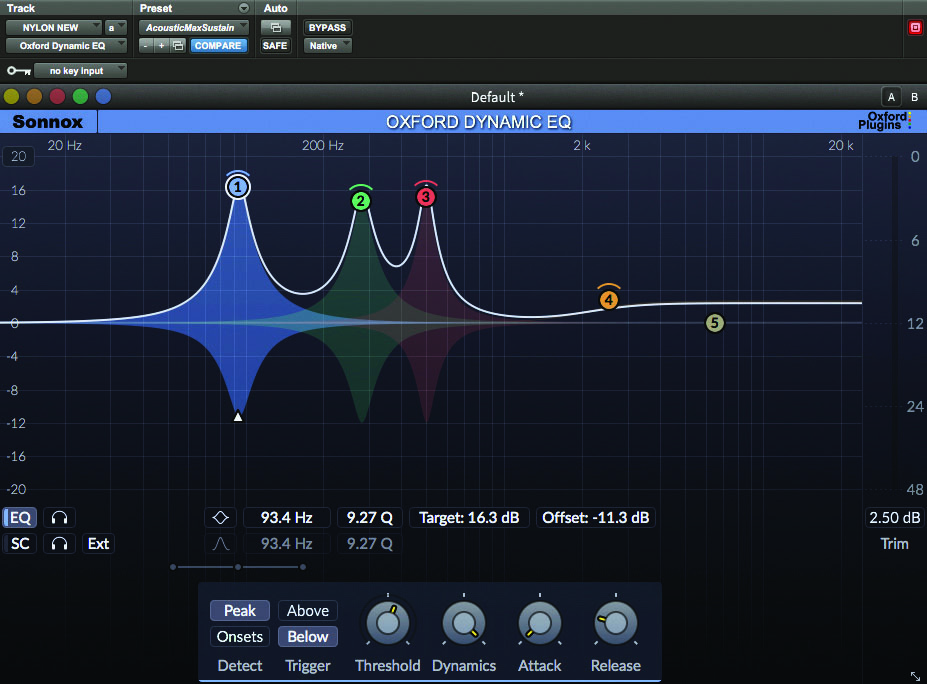Open the Oxford Dynamic EQ plugin dropdown
This screenshot has height=684, width=927.
(66, 46)
